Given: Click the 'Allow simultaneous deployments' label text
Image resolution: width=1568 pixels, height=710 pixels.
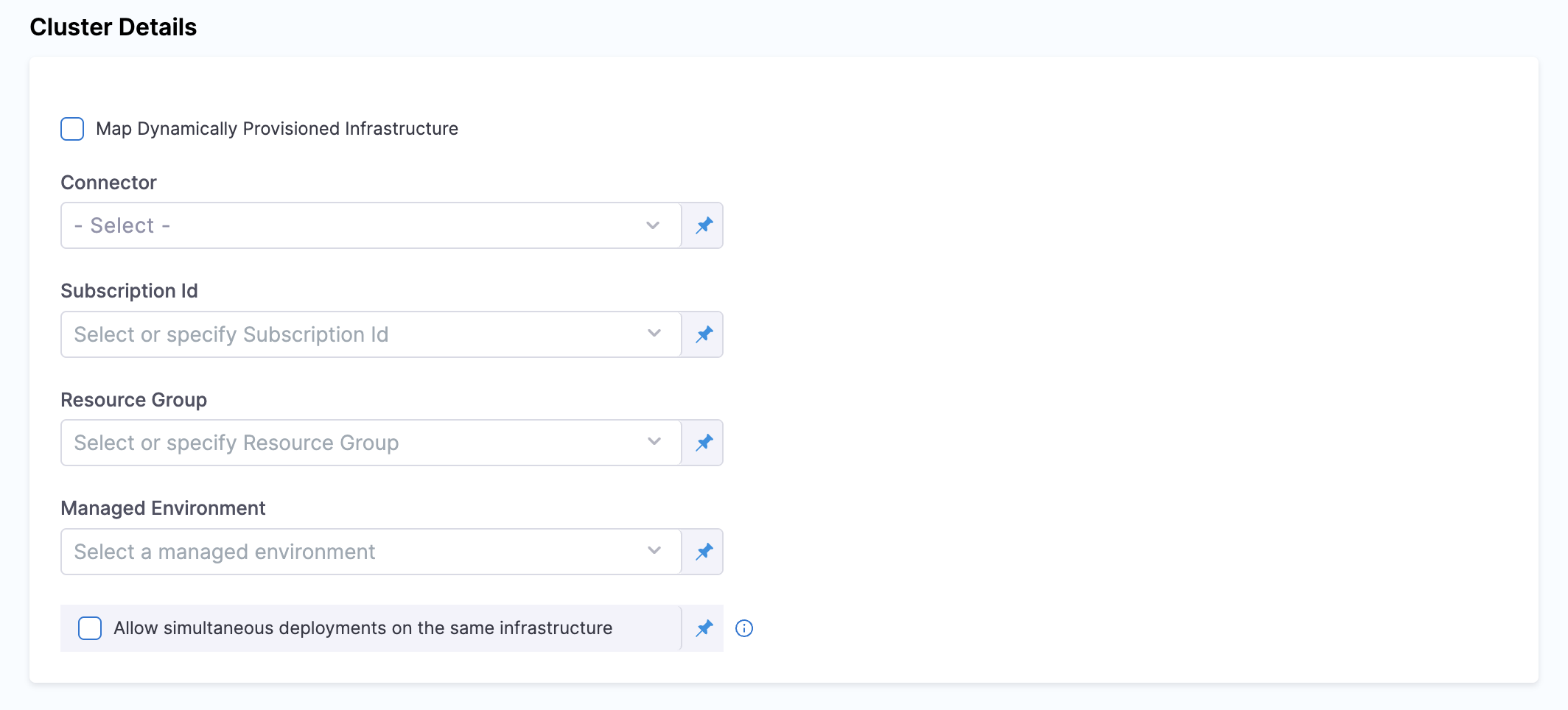Looking at the screenshot, I should (363, 628).
